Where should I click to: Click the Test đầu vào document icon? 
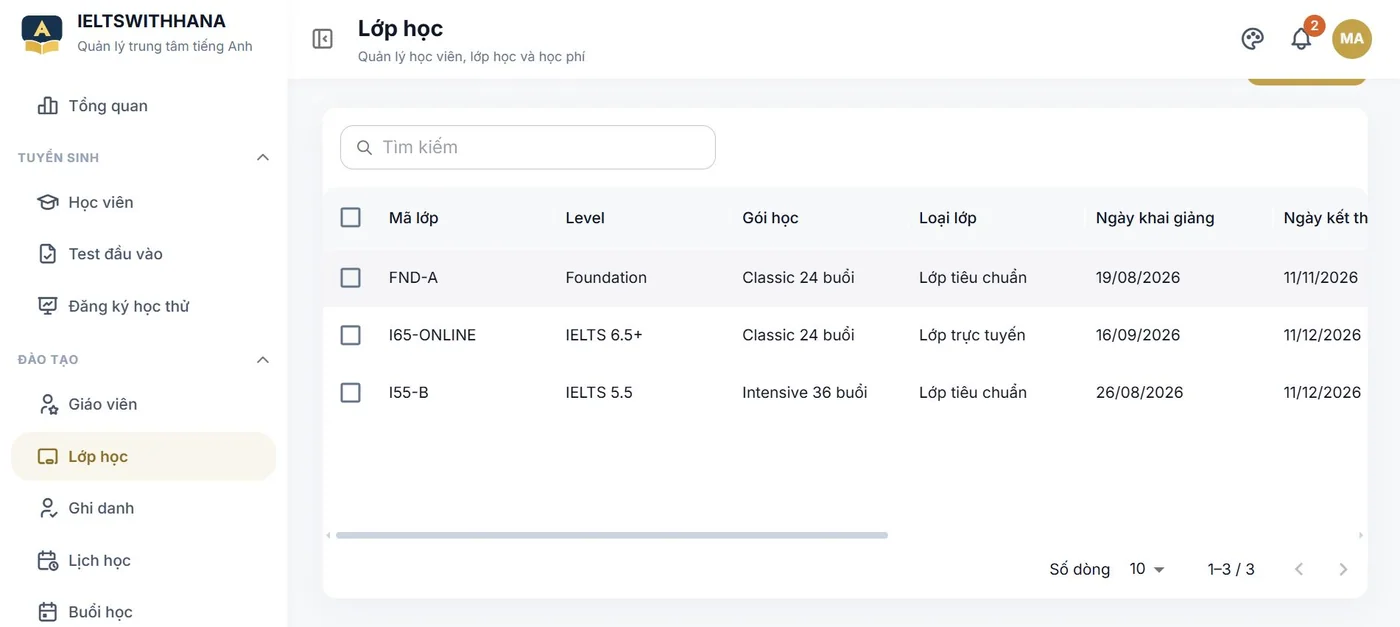click(x=47, y=254)
